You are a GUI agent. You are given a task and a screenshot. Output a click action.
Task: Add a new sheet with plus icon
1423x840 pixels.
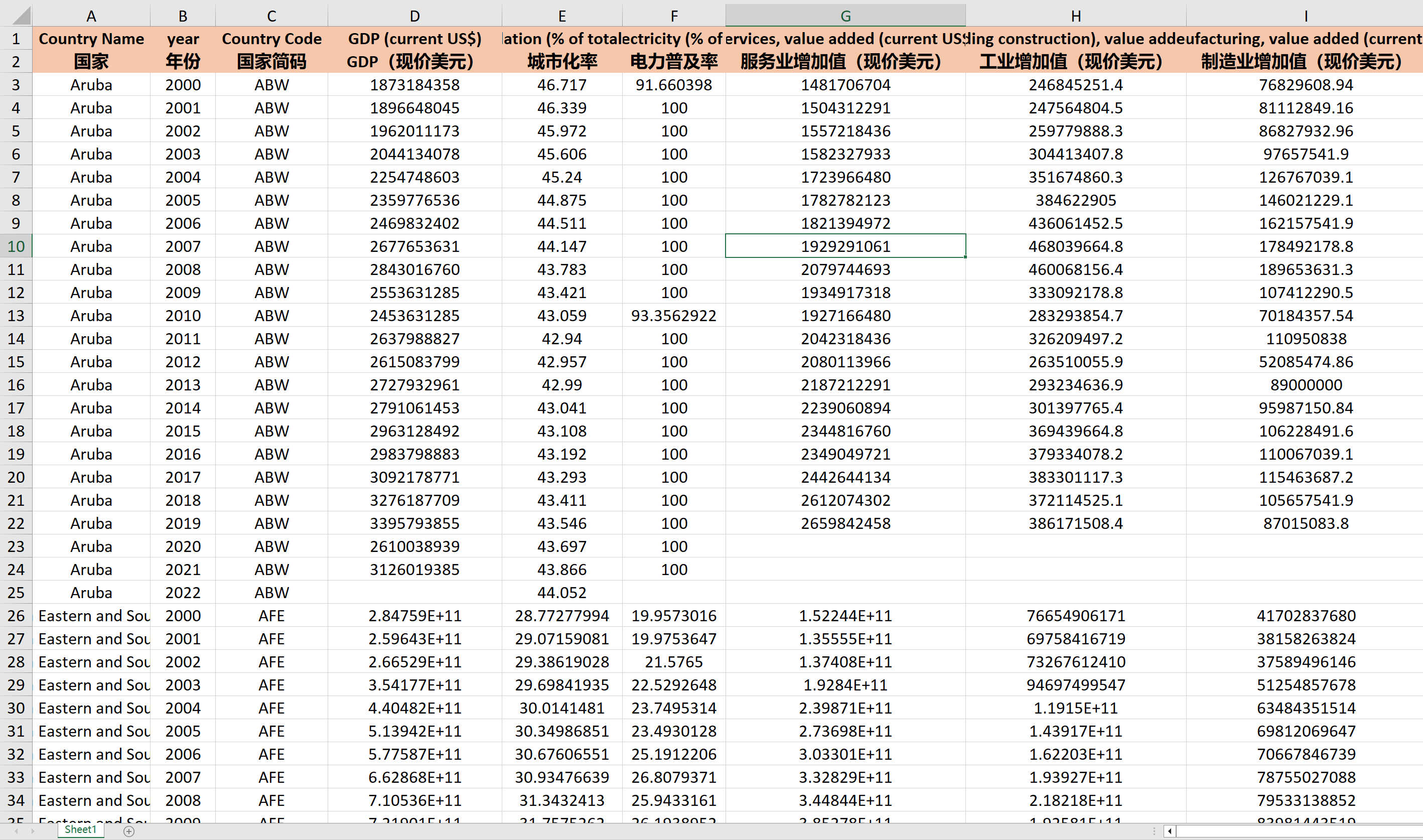[x=129, y=831]
